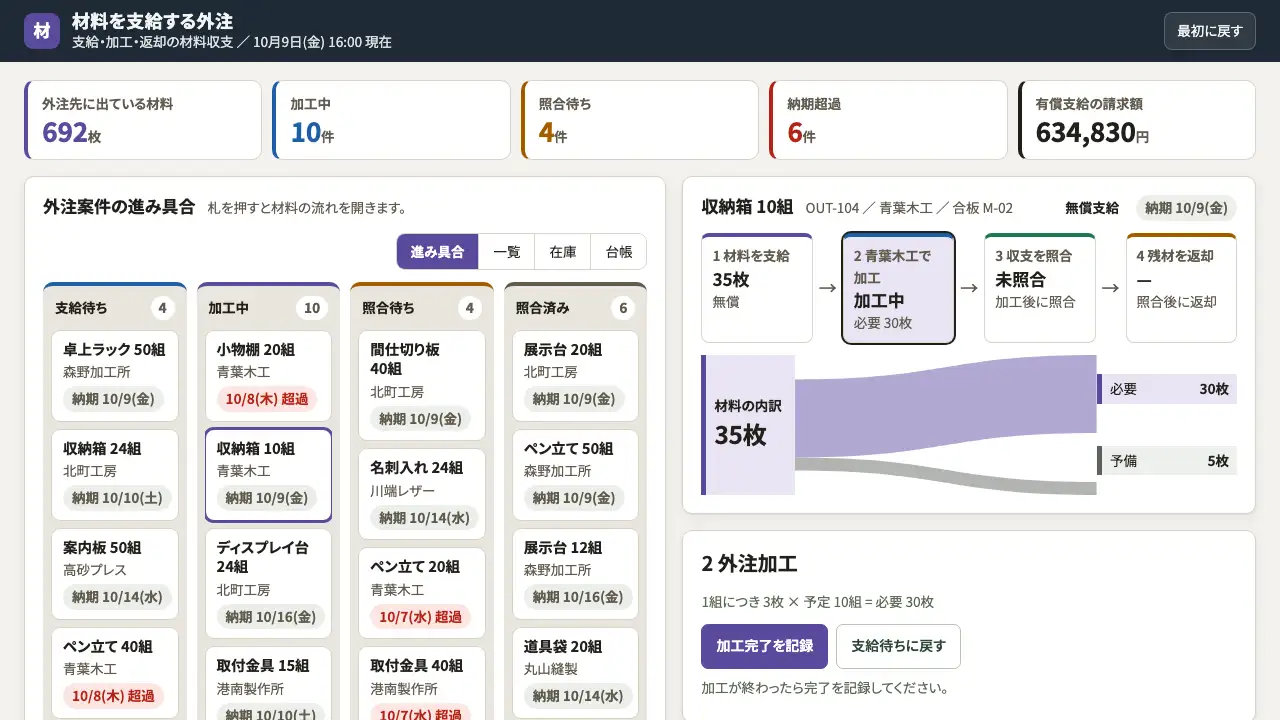1280x720 pixels.
Task: Open the 収納箱 24組 北町工房 card
Action: pyautogui.click(x=115, y=475)
